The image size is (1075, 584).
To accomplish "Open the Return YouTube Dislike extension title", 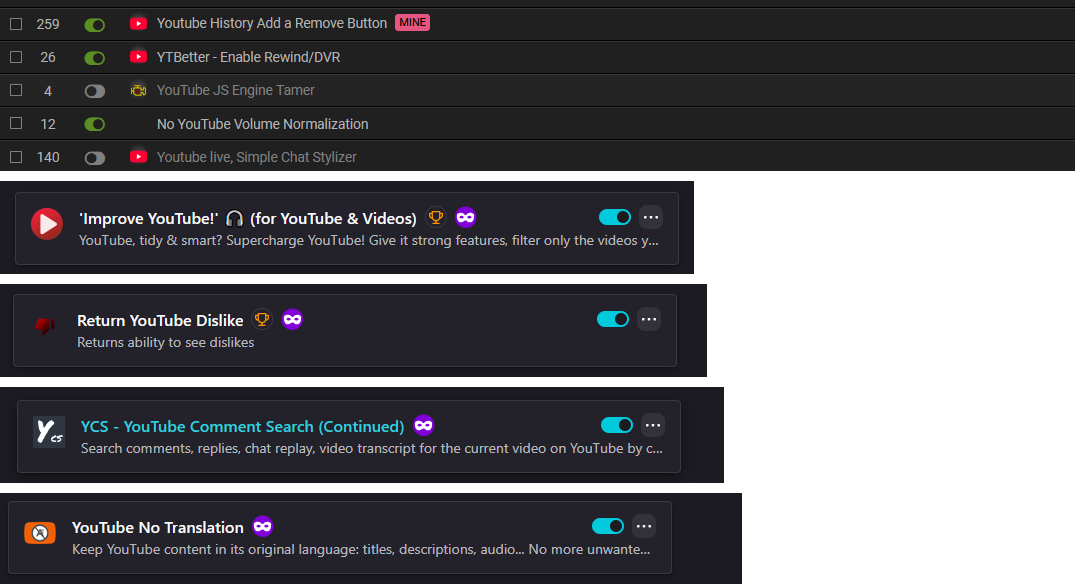I will (x=160, y=320).
